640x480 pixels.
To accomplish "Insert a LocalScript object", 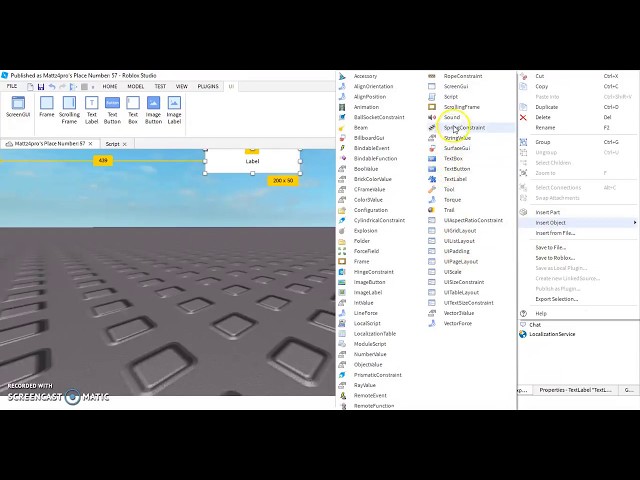I will tap(367, 323).
